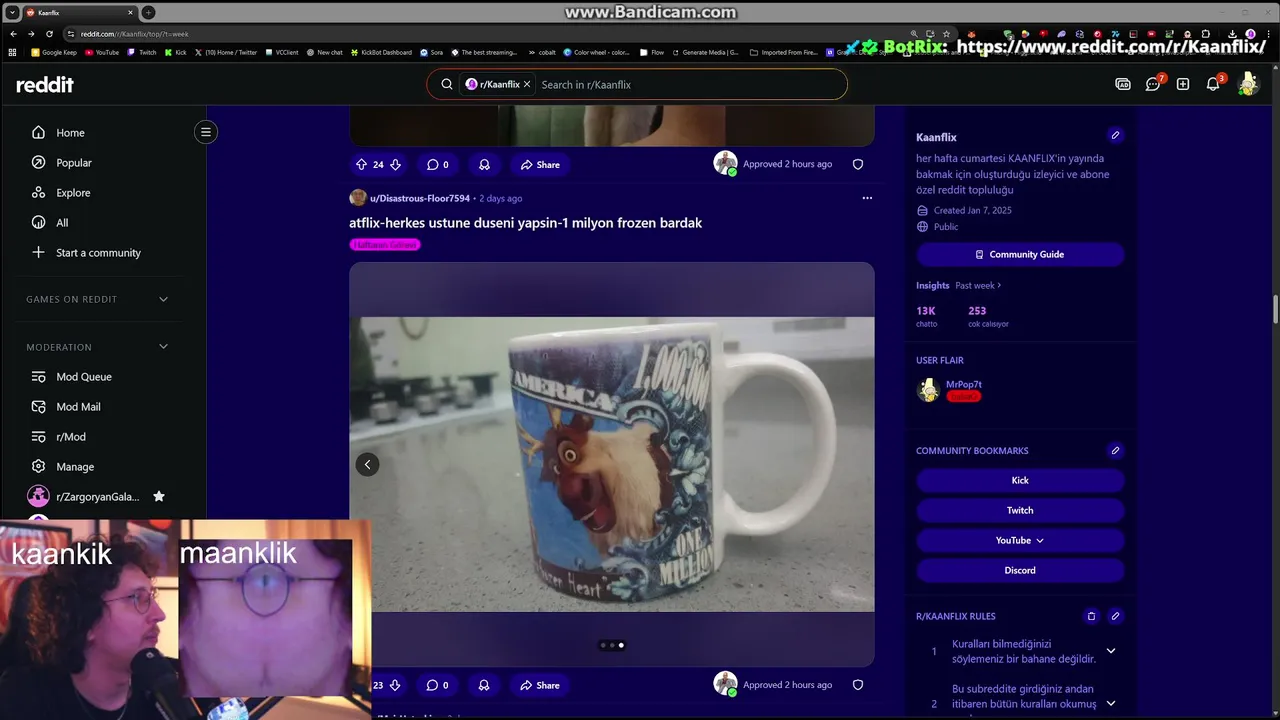Open the browser tab search dropdown
1280x720 pixels.
pos(12,13)
